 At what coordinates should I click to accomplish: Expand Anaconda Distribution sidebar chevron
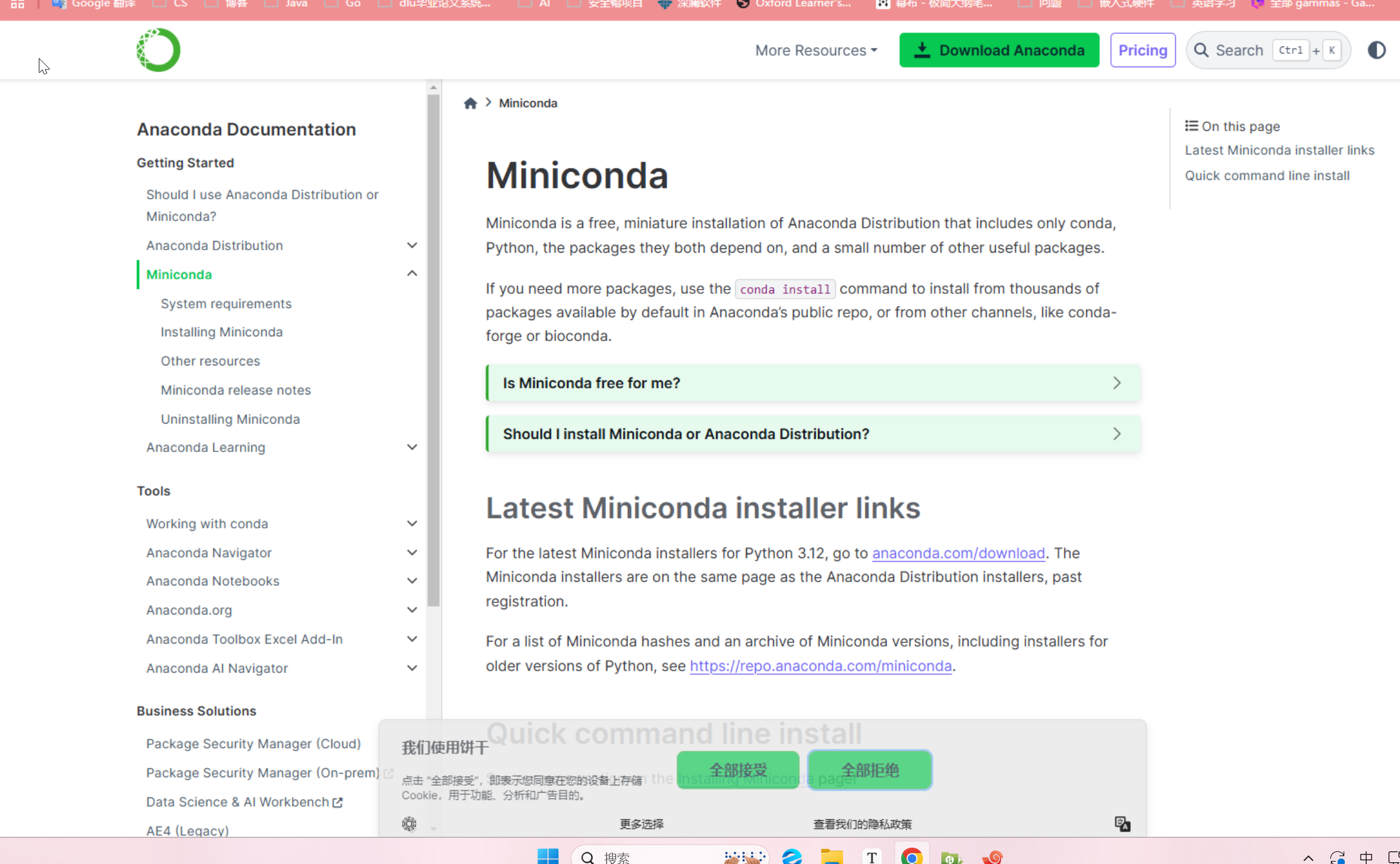pyautogui.click(x=412, y=245)
